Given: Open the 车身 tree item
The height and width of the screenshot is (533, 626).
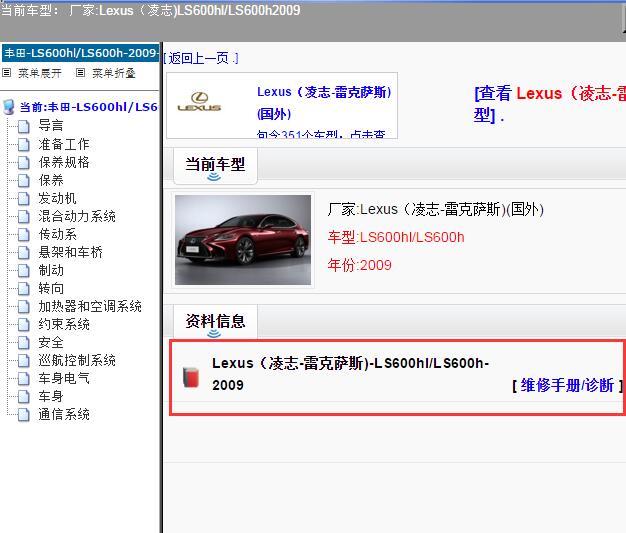Looking at the screenshot, I should pos(51,396).
